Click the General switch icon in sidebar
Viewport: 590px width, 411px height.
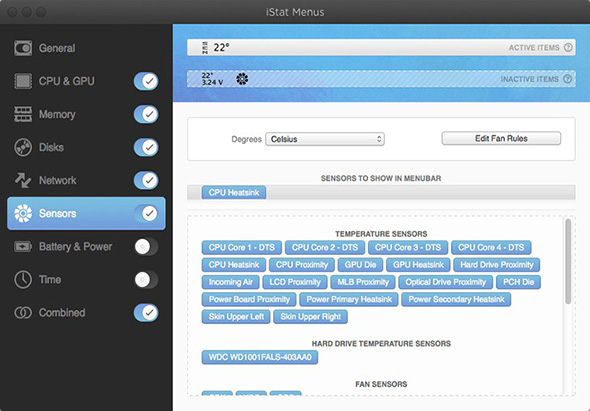coord(23,48)
